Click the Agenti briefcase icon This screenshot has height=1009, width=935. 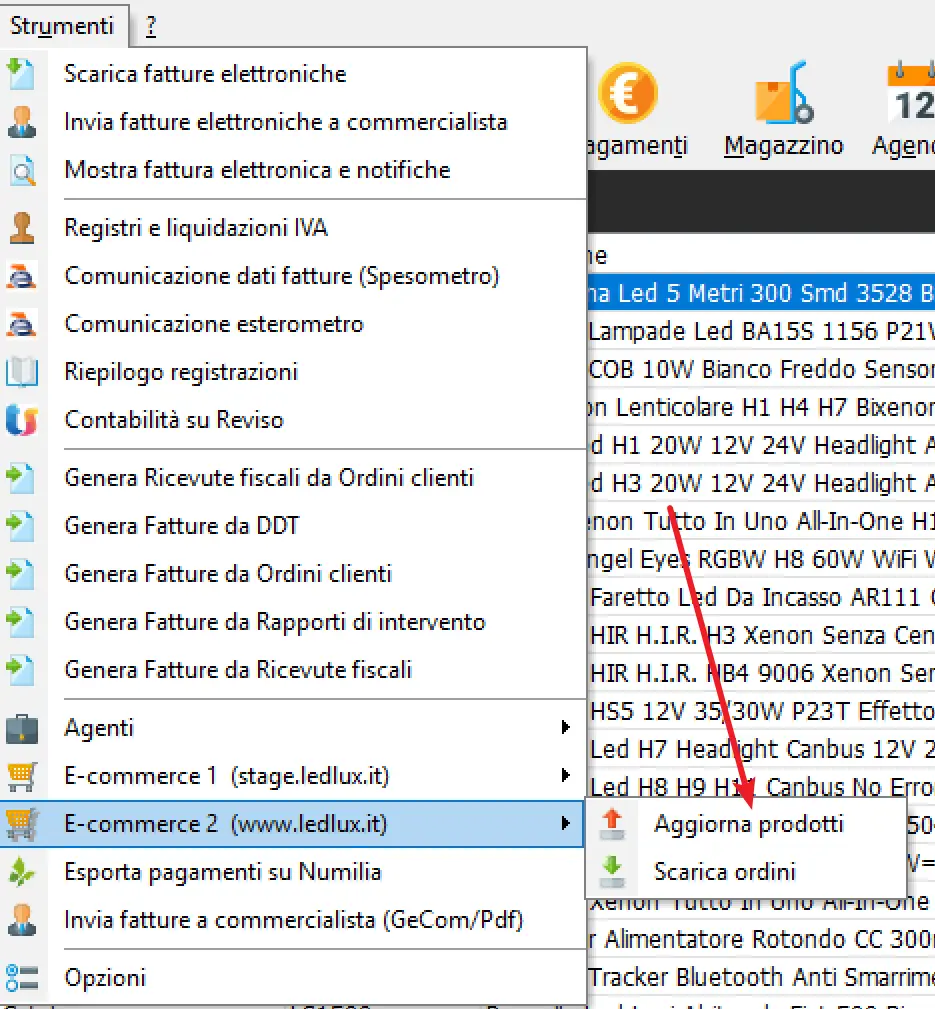pyautogui.click(x=21, y=728)
